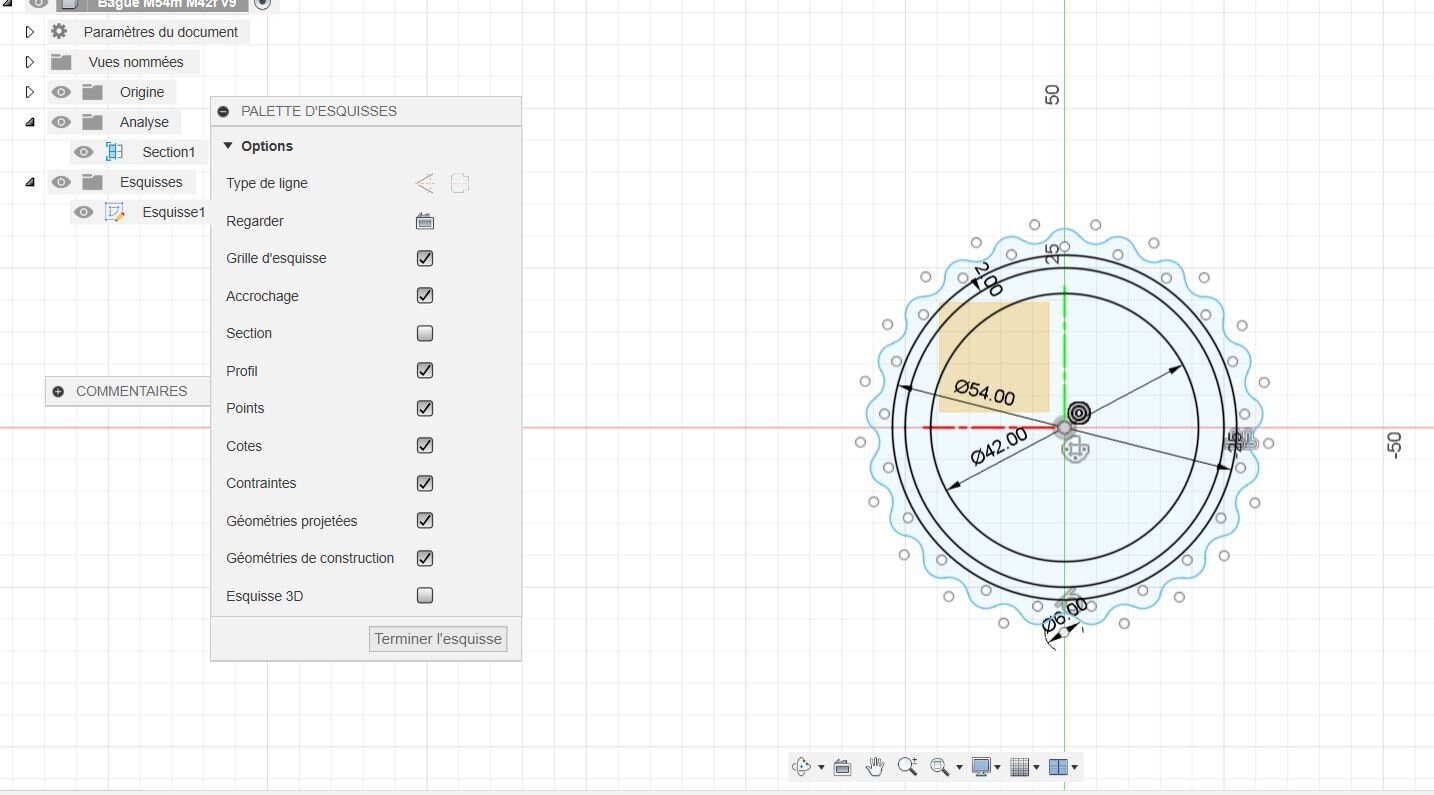This screenshot has width=1434, height=795.
Task: Collapse the Esquisses node
Action: (30, 182)
